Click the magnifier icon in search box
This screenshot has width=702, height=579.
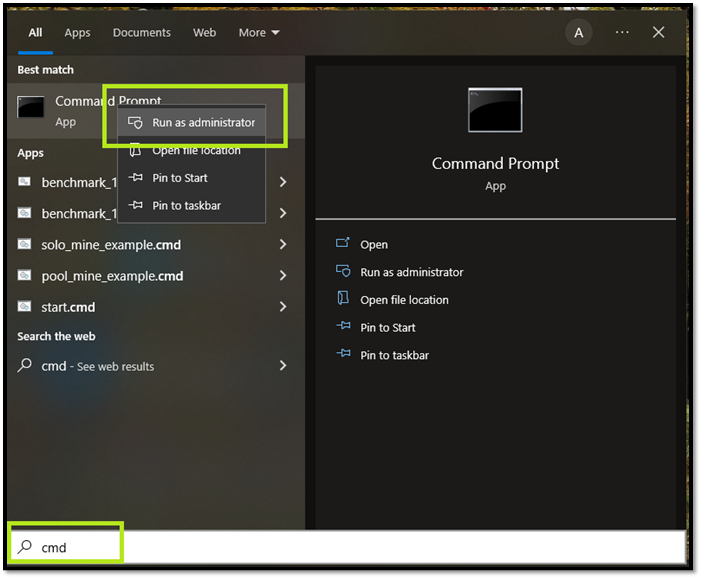coord(25,546)
